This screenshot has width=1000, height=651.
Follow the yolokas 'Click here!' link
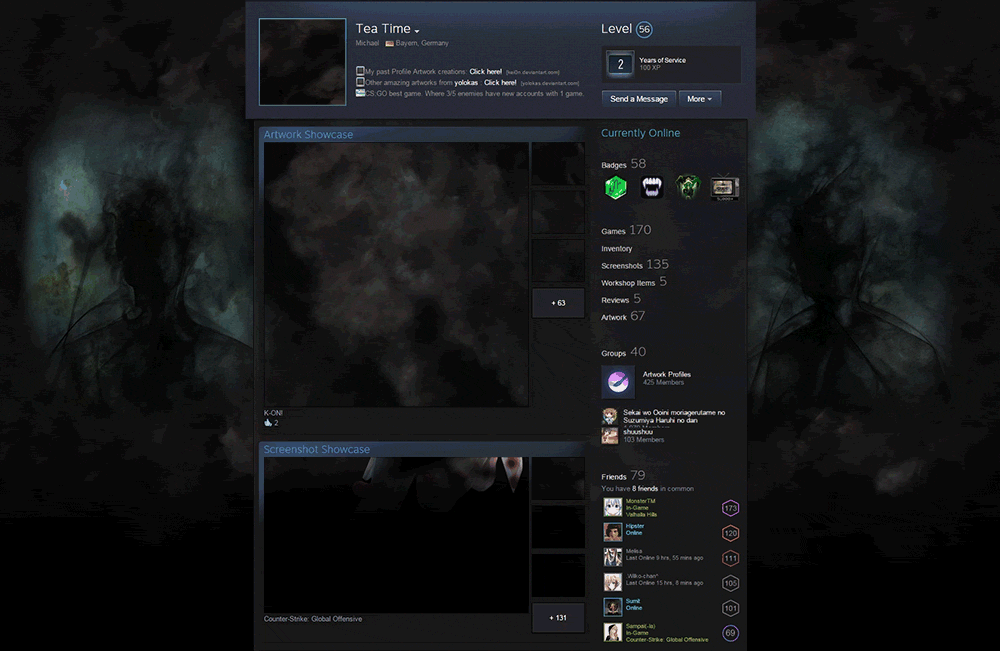click(500, 83)
